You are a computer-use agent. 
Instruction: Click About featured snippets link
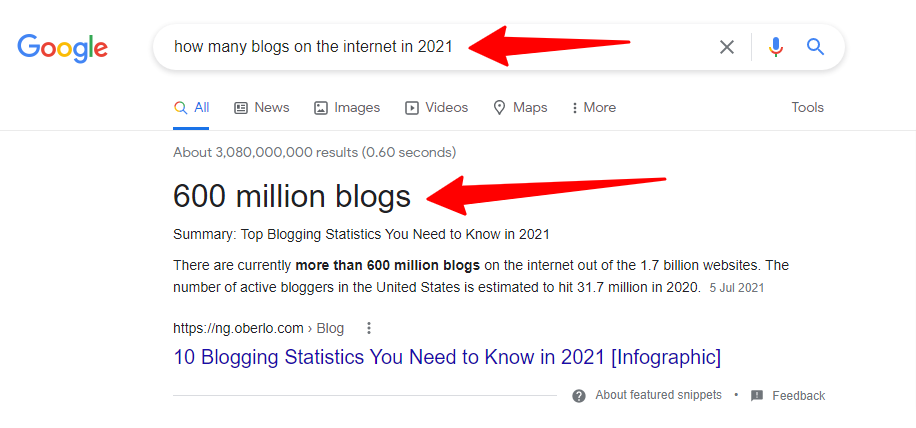click(658, 396)
